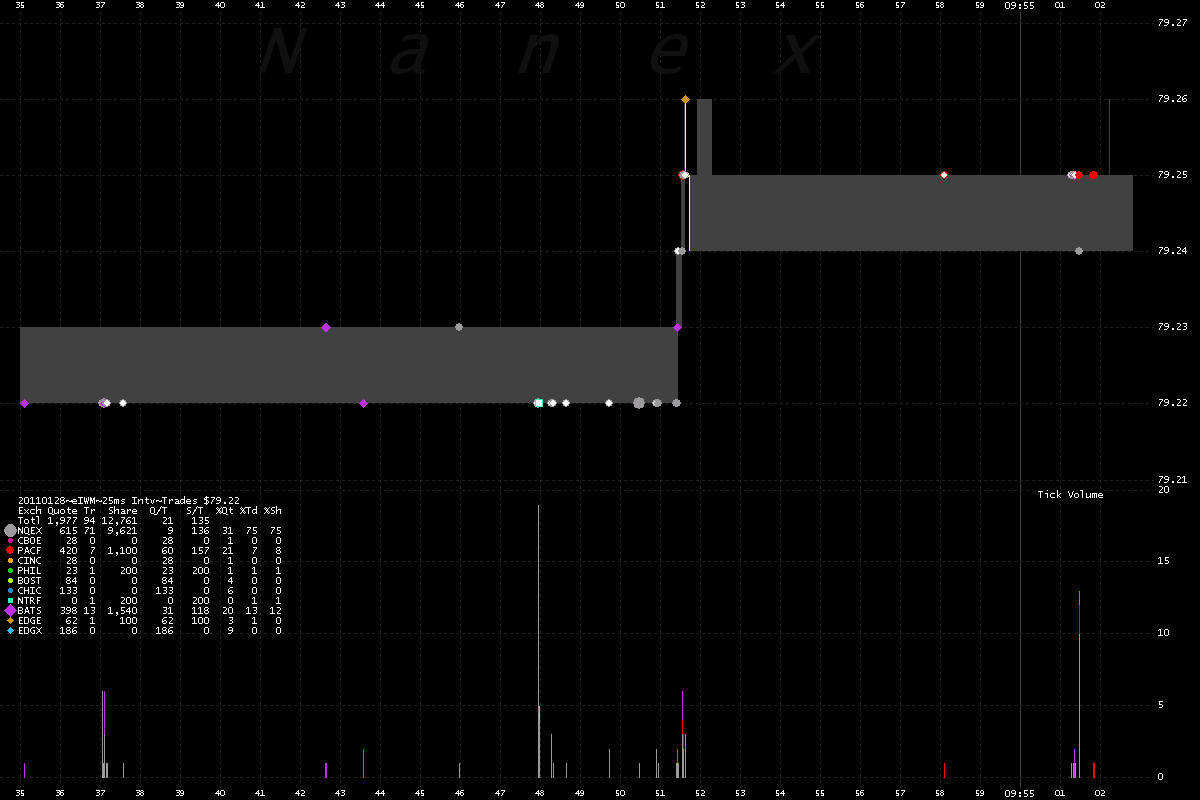Select the orange EDGE trade diamond at 79.26
The width and height of the screenshot is (1200, 800).
(685, 99)
